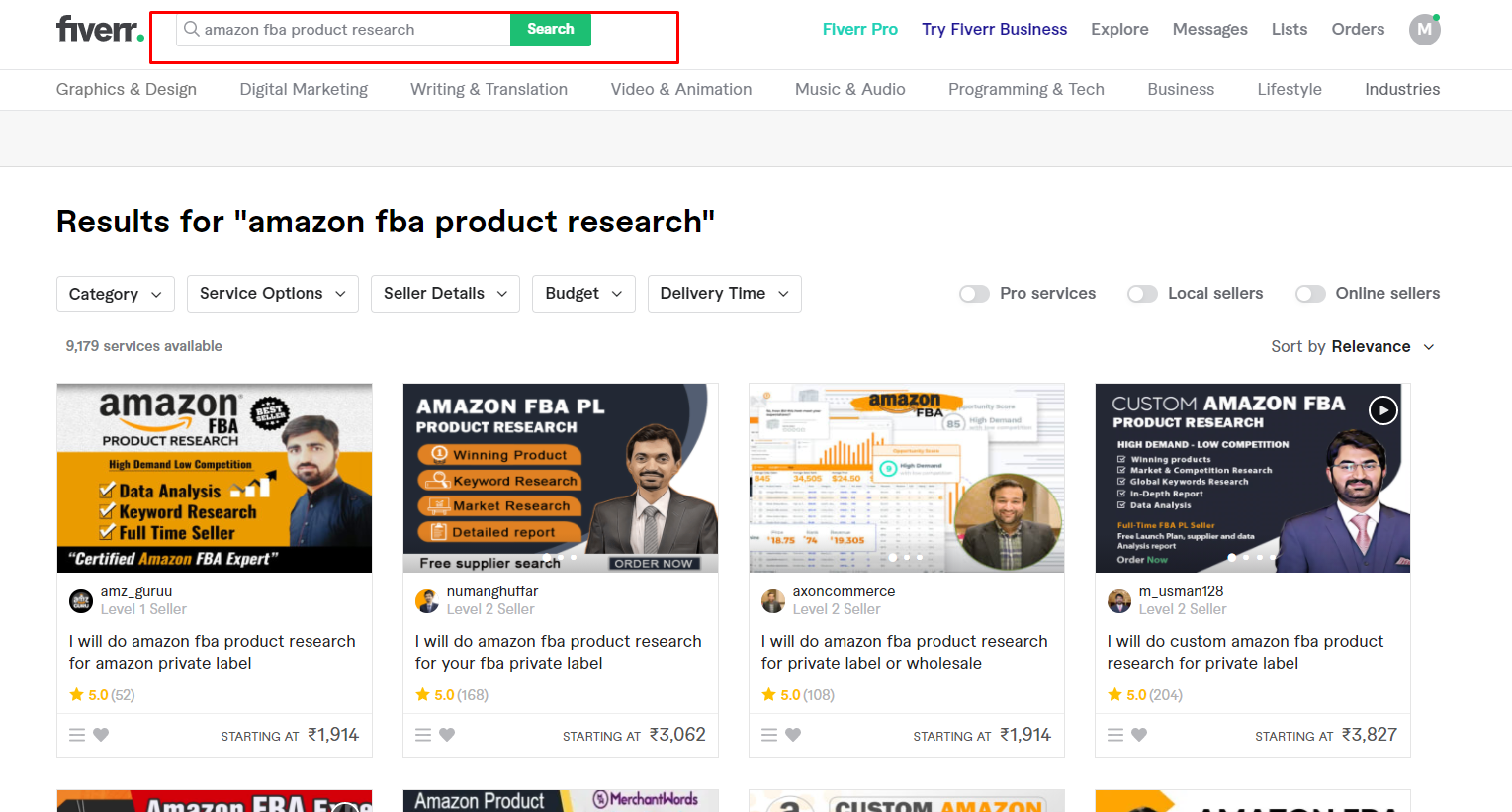This screenshot has height=812, width=1512.
Task: Open Sort by Relevance dropdown
Action: pos(1352,346)
